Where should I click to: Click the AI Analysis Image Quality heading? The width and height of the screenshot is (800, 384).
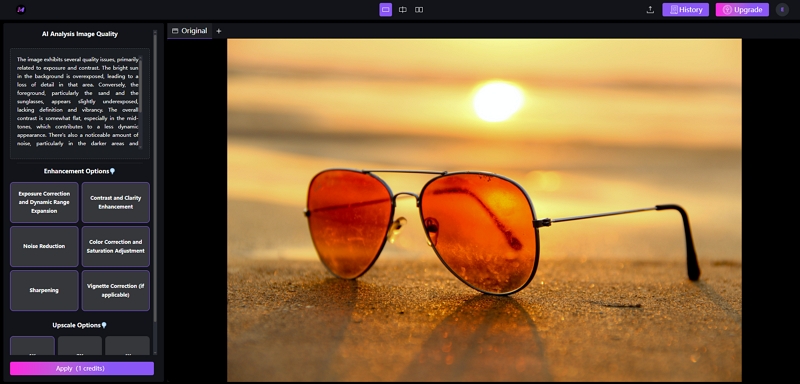coord(80,34)
